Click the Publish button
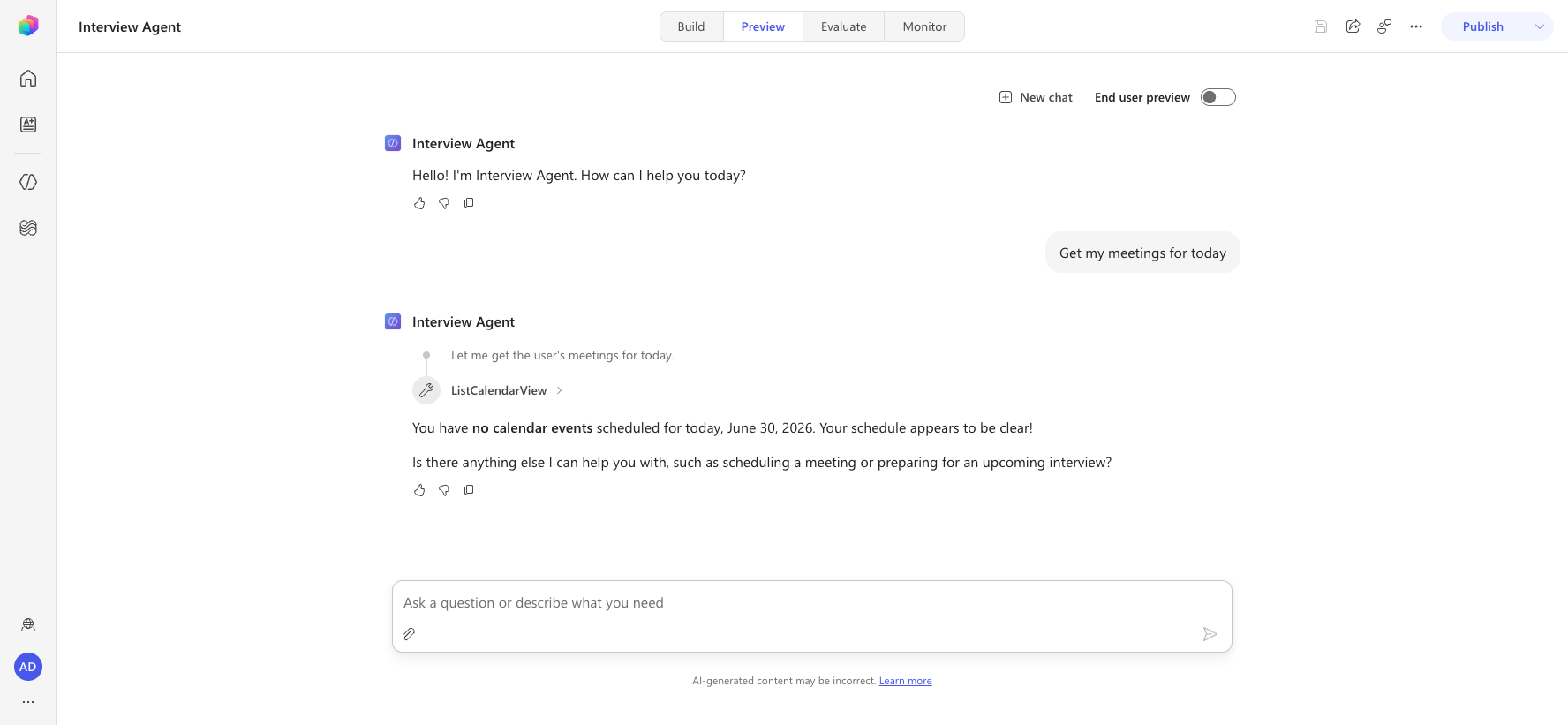This screenshot has width=1568, height=725. tap(1483, 26)
